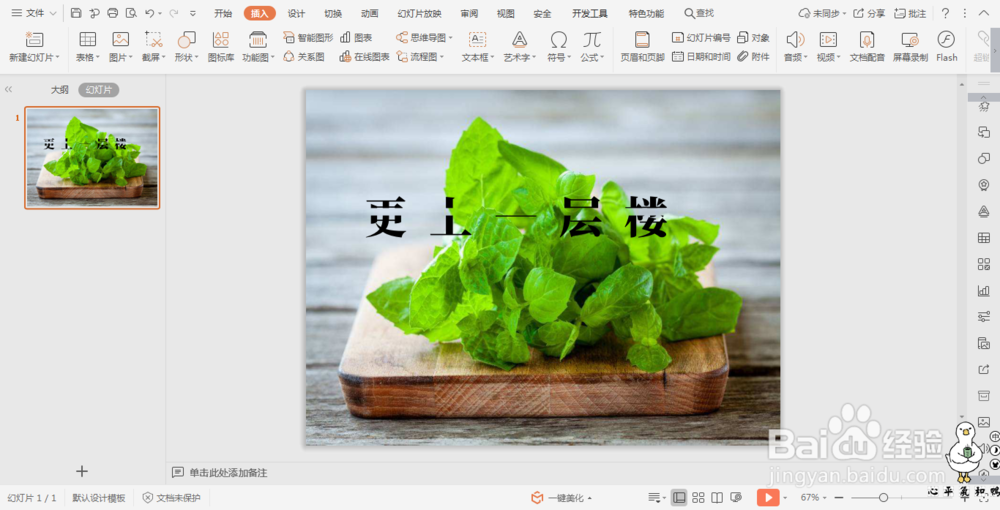Click the Print icon in quick access toolbar
Screen dimensions: 1000x510
[113, 13]
